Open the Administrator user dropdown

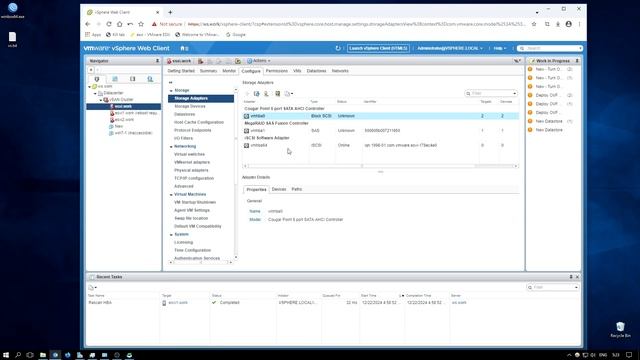450,48
